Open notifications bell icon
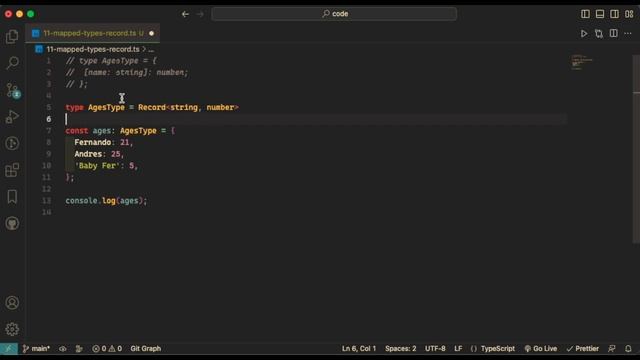The width and height of the screenshot is (640, 360). tap(628, 349)
